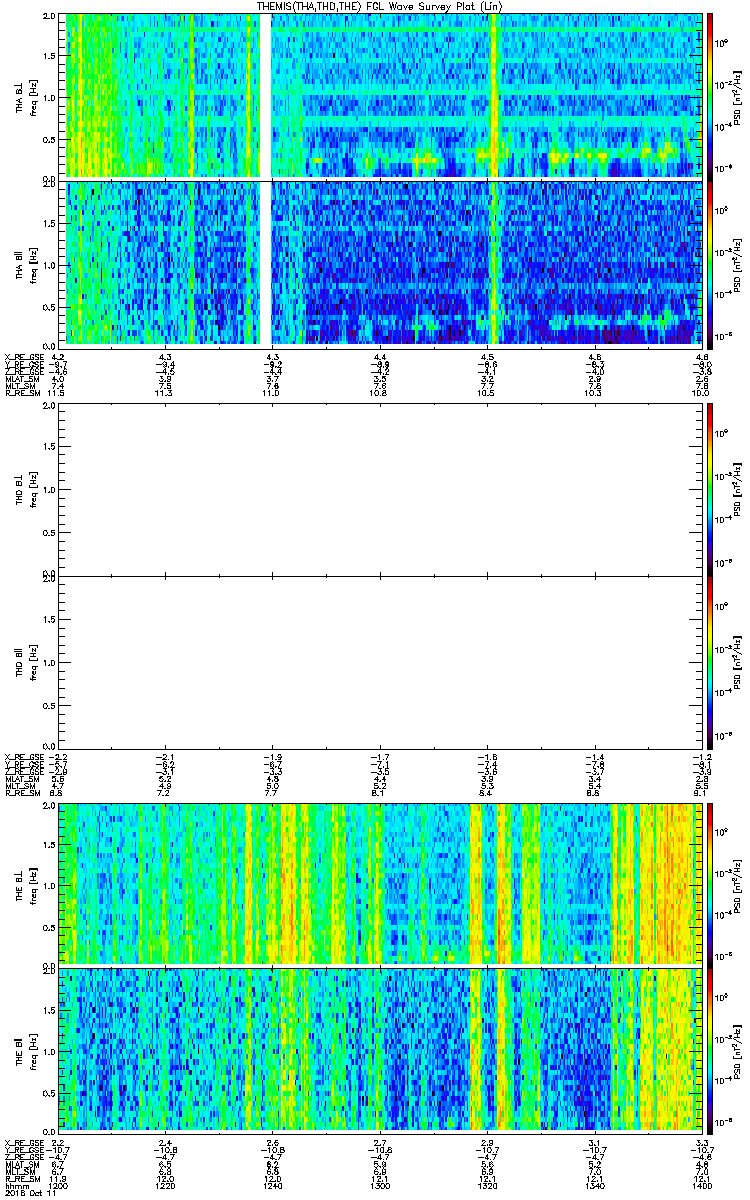Click the "THE BL freq [Hz]" axis label
Viewport: 750px width, 1200px height.
pyautogui.click(x=27, y=884)
